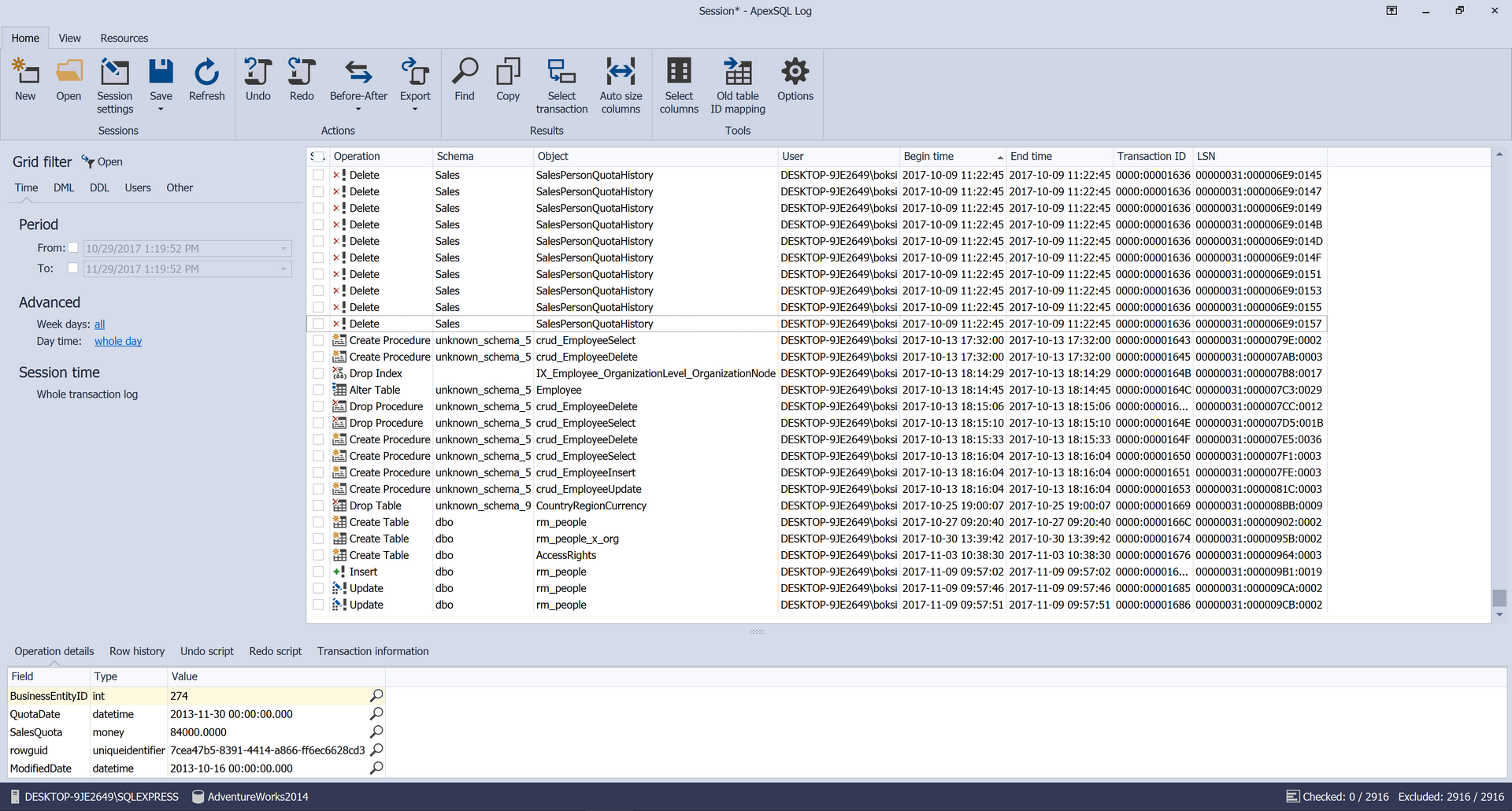
Task: Expand the From date dropdown
Action: point(283,248)
